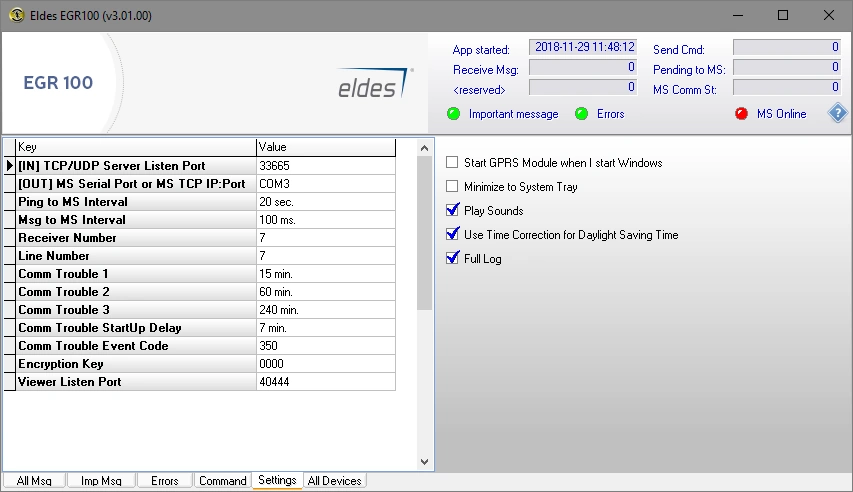Select the 'Receiver Number' key cell
The width and height of the screenshot is (853, 492).
(x=135, y=237)
